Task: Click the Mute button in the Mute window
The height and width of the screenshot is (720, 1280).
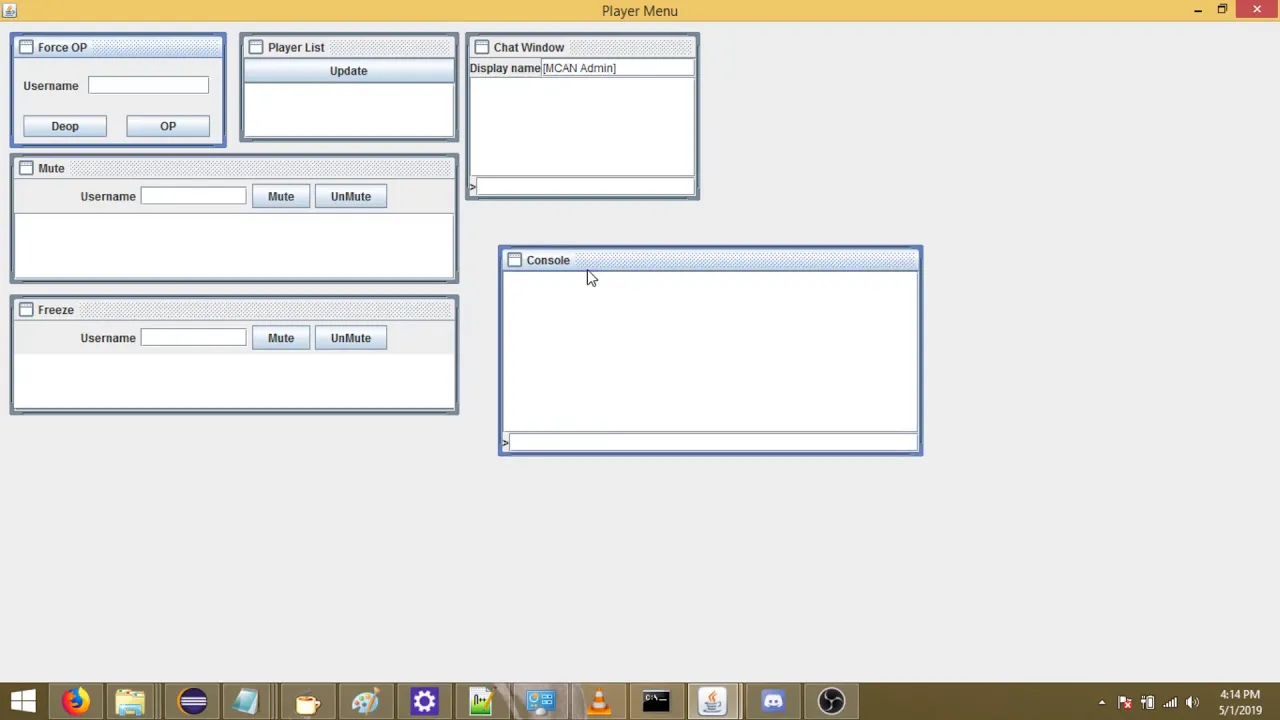Action: click(x=281, y=196)
